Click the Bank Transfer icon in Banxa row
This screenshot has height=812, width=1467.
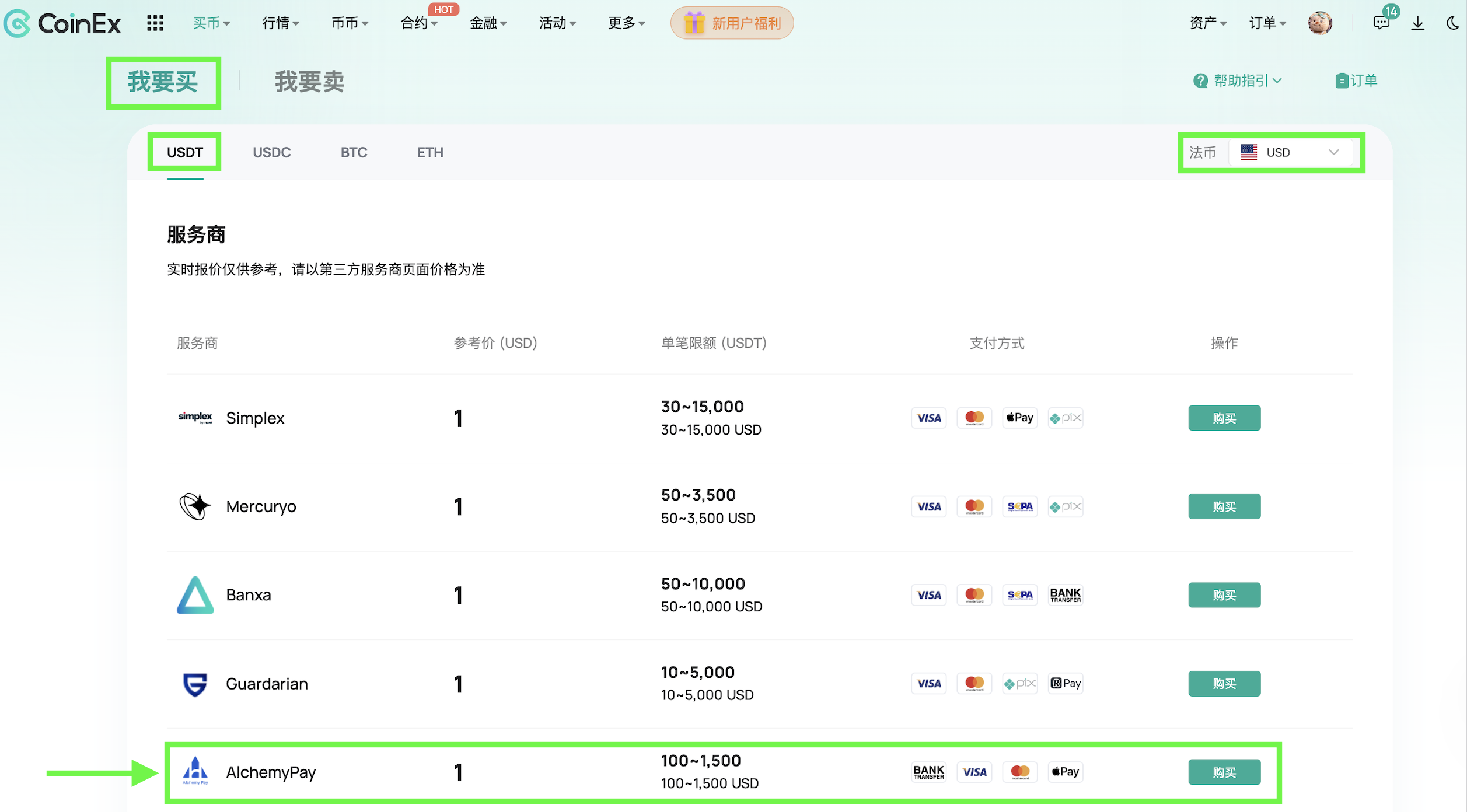coord(1066,595)
